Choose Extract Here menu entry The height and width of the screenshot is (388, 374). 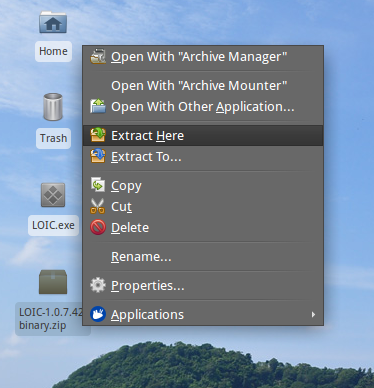tap(203, 136)
